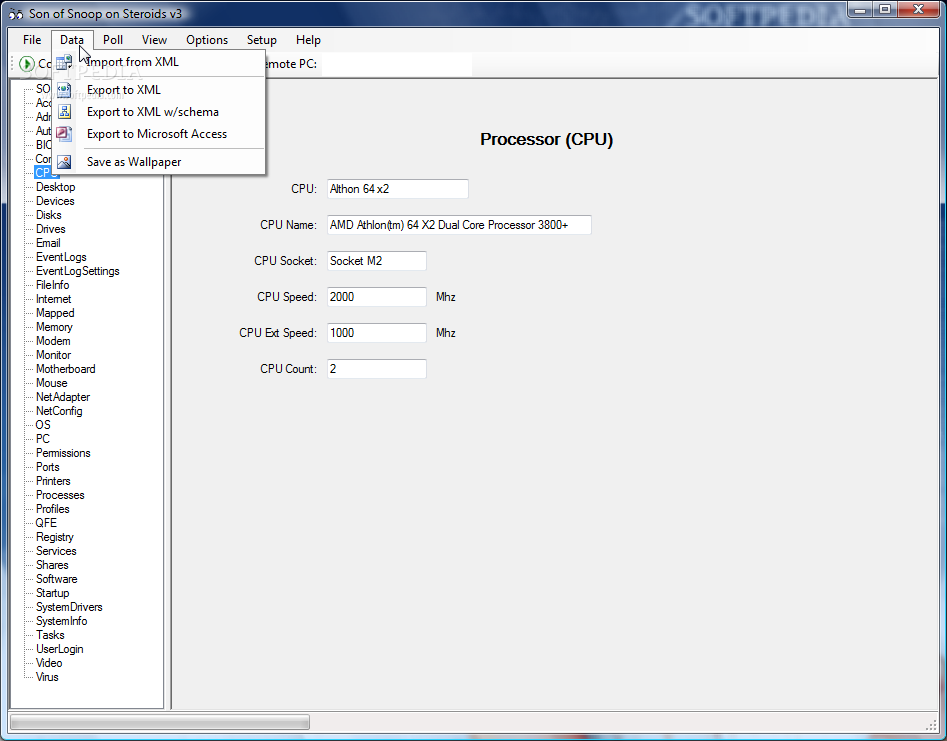Click the Export to Microsoft Access icon
The image size is (947, 741).
coord(64,133)
